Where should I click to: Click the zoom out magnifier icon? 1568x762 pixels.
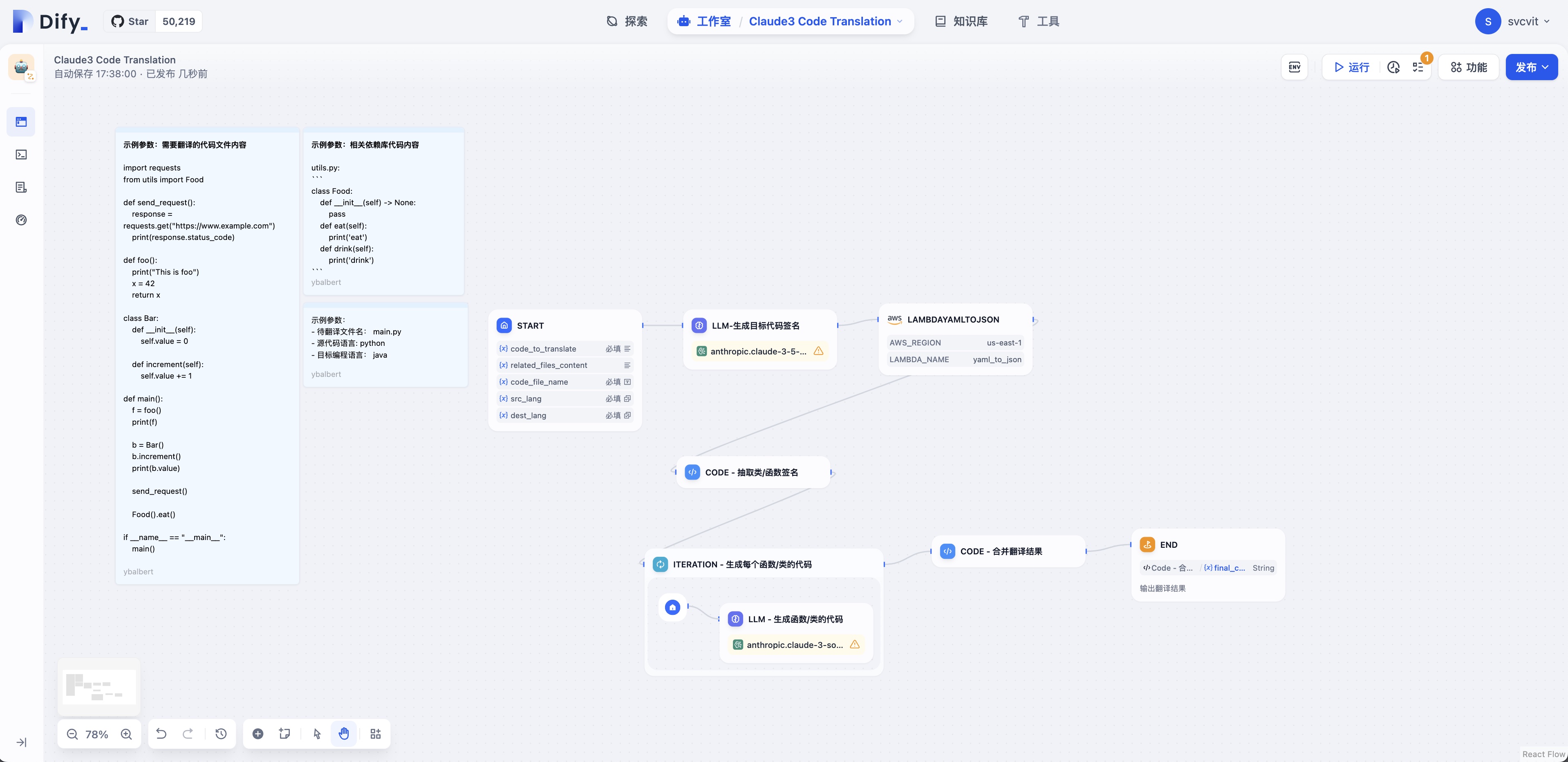click(72, 734)
